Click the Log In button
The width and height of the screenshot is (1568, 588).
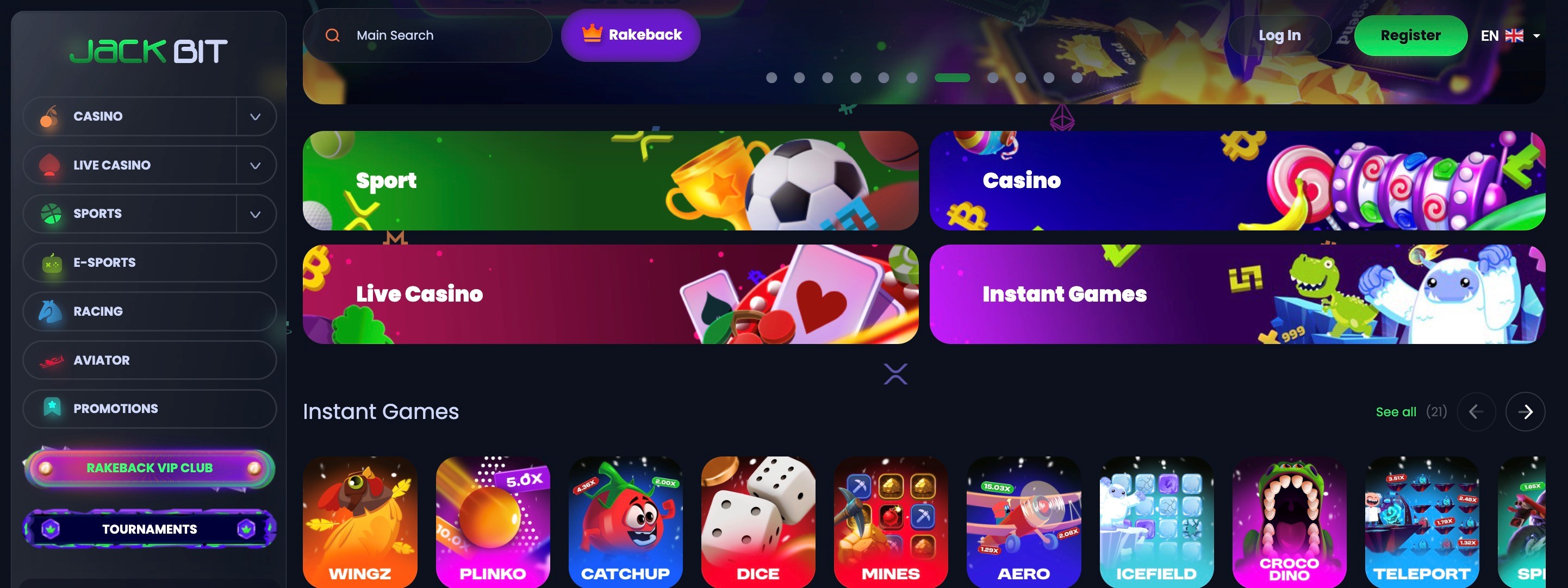(x=1279, y=35)
